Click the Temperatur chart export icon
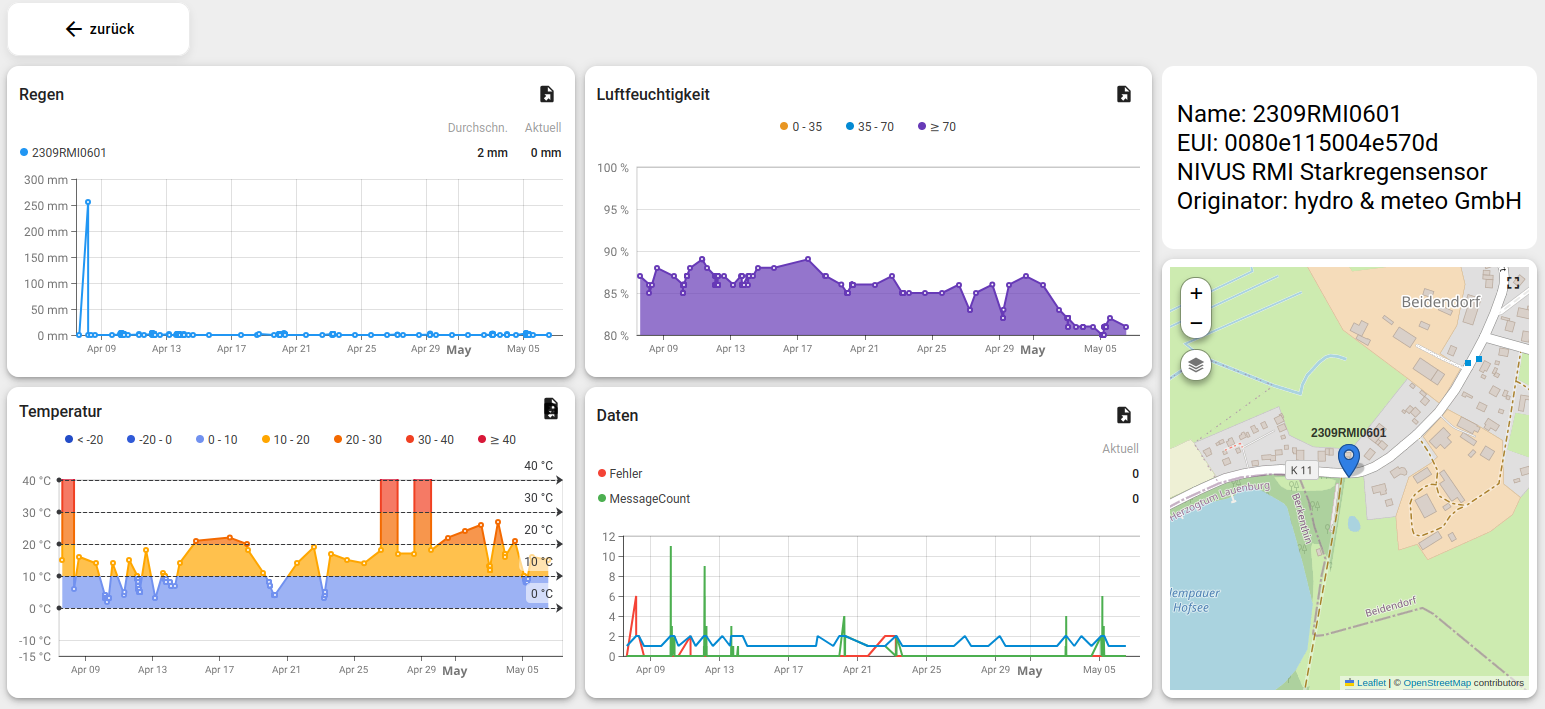The height and width of the screenshot is (709, 1545). tap(550, 408)
